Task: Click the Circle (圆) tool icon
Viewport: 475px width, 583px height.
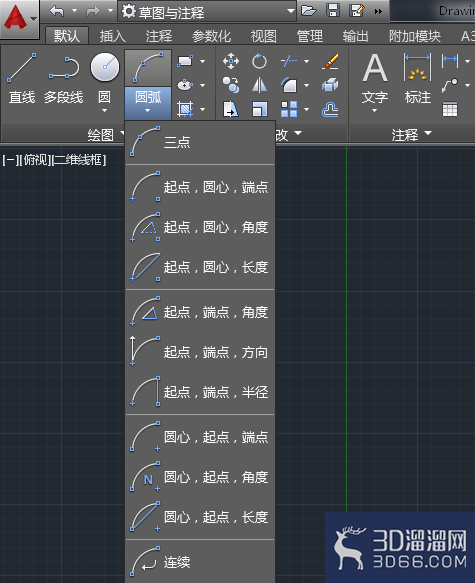Action: click(x=105, y=67)
